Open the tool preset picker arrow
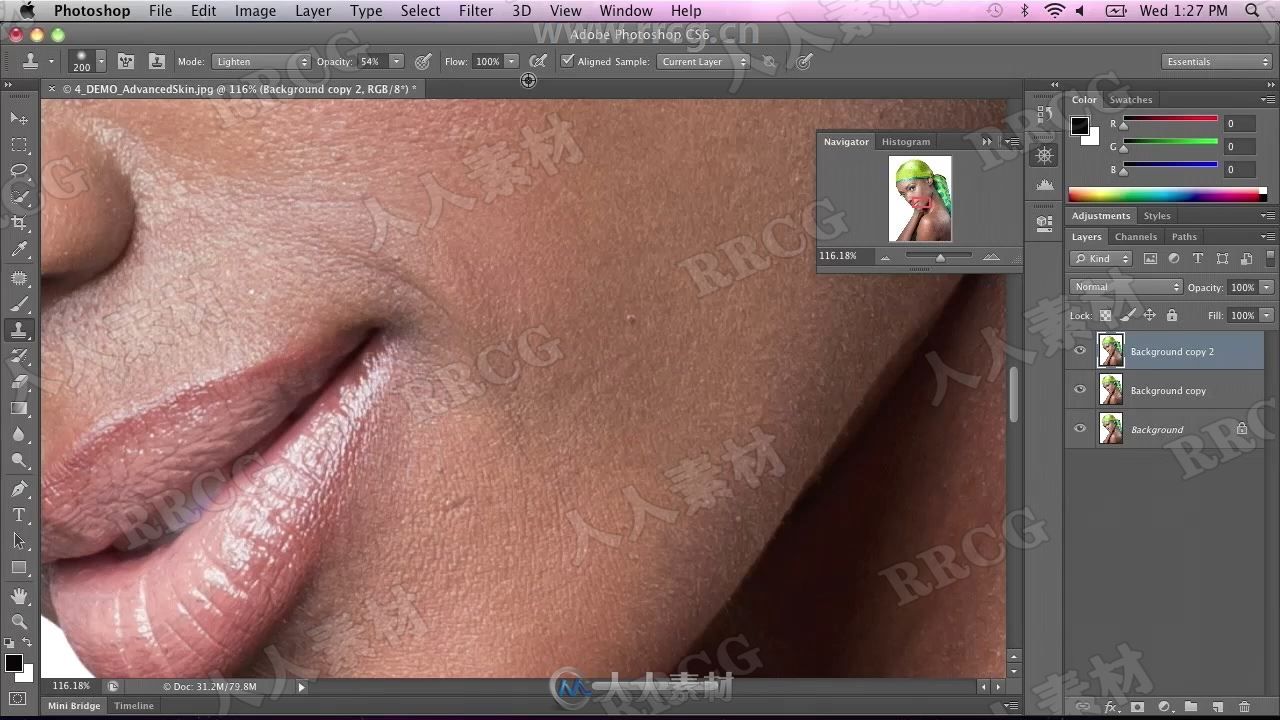This screenshot has width=1280, height=720. coord(51,62)
